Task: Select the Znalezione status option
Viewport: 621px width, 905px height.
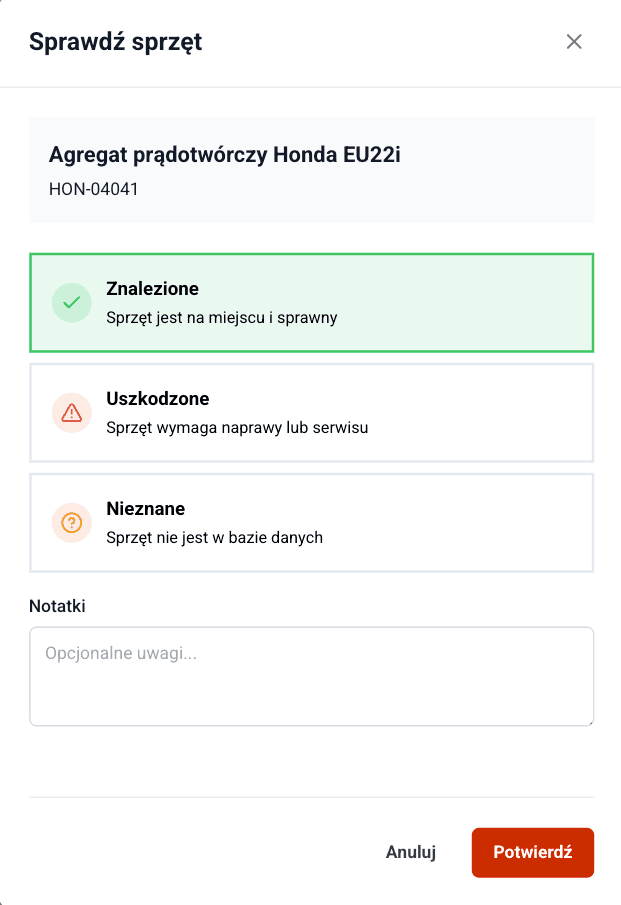Action: pyautogui.click(x=310, y=303)
